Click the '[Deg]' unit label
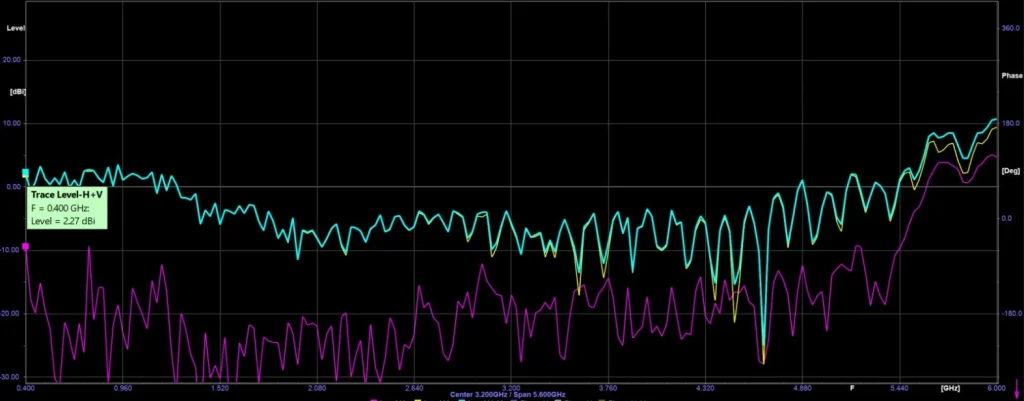The height and width of the screenshot is (401, 1024). point(1011,170)
